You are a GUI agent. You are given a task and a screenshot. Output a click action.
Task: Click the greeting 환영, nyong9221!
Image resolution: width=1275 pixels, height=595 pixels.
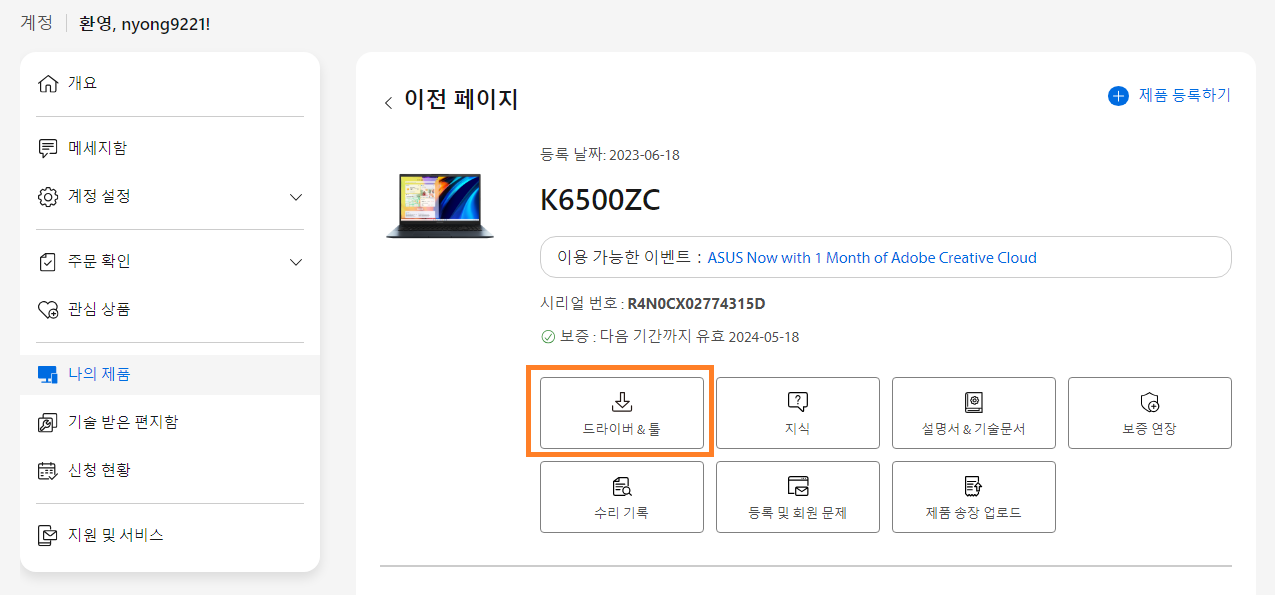(145, 24)
